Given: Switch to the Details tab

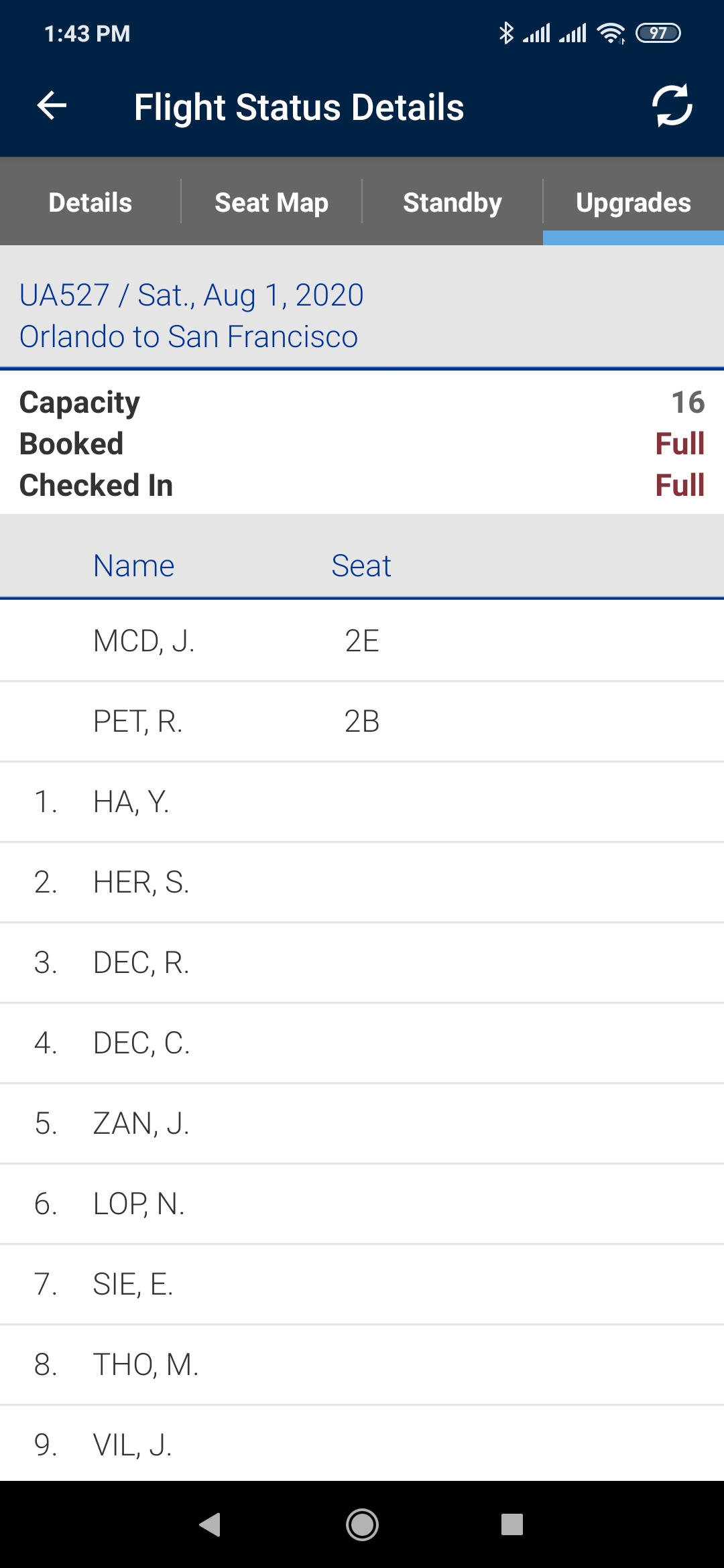Looking at the screenshot, I should [90, 202].
